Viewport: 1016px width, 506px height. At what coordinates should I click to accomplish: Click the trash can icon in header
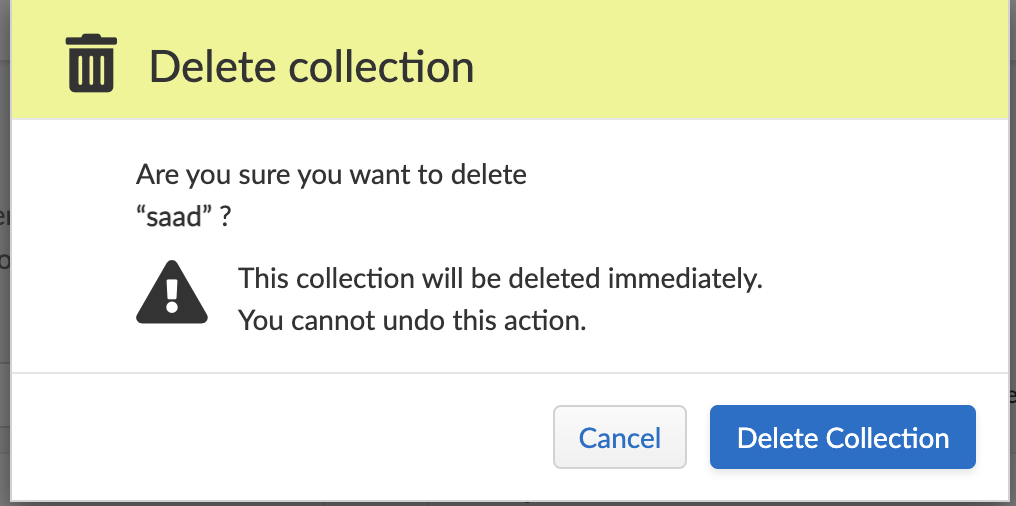point(91,63)
